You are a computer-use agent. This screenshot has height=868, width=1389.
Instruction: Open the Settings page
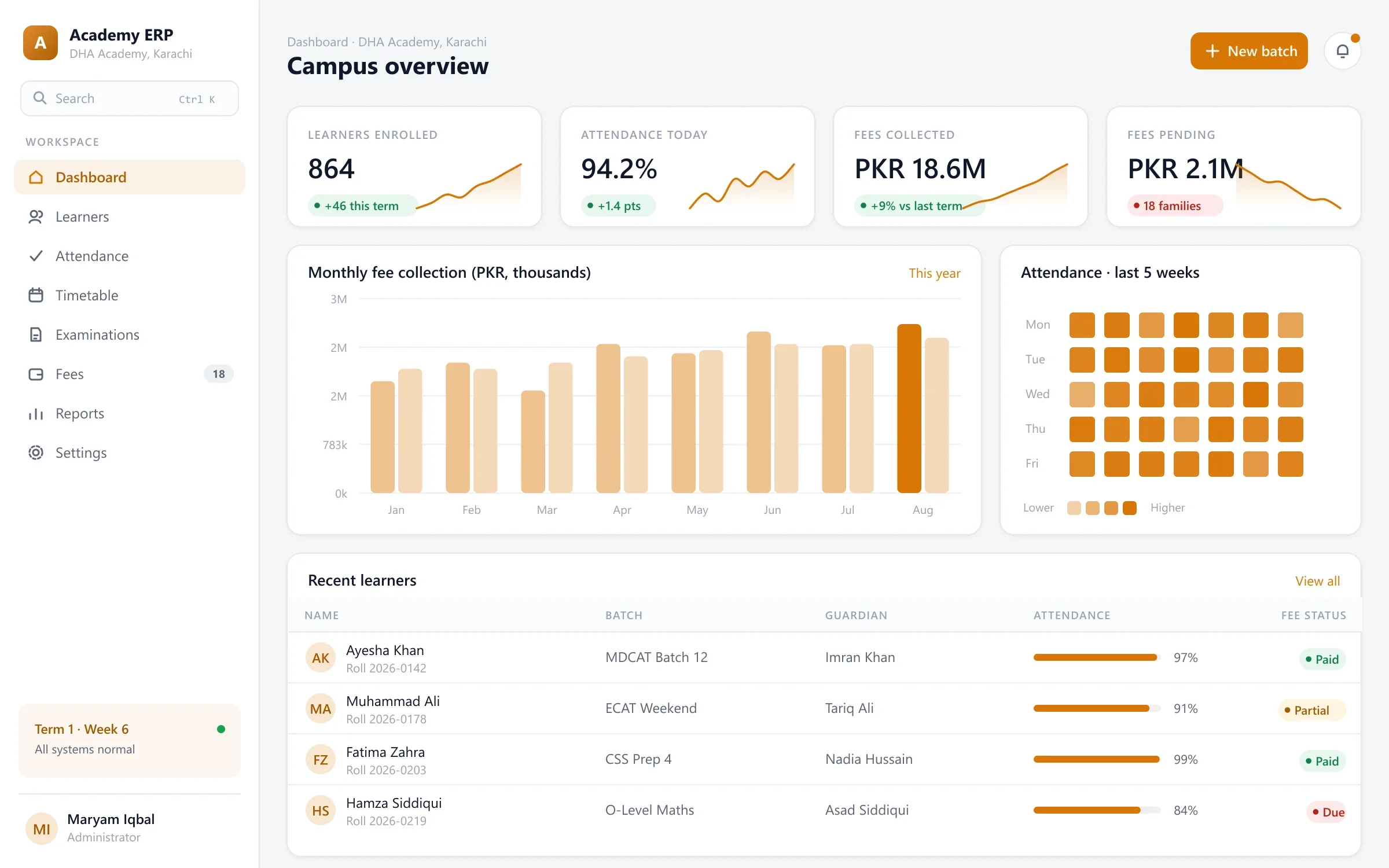tap(130, 453)
